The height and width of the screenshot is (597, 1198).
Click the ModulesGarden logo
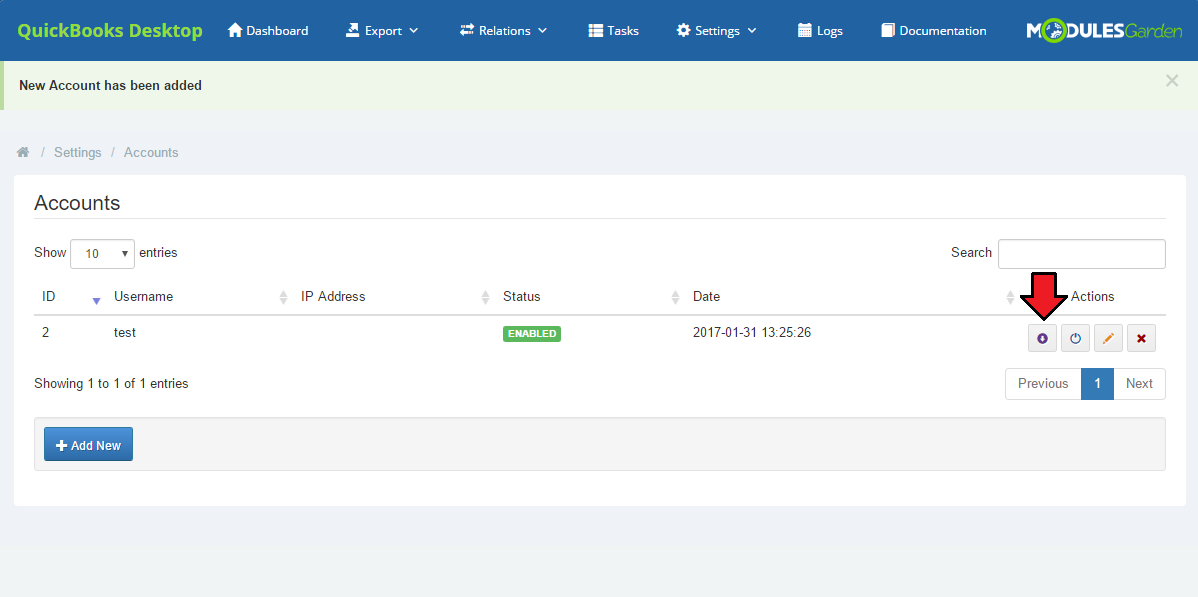(1104, 31)
